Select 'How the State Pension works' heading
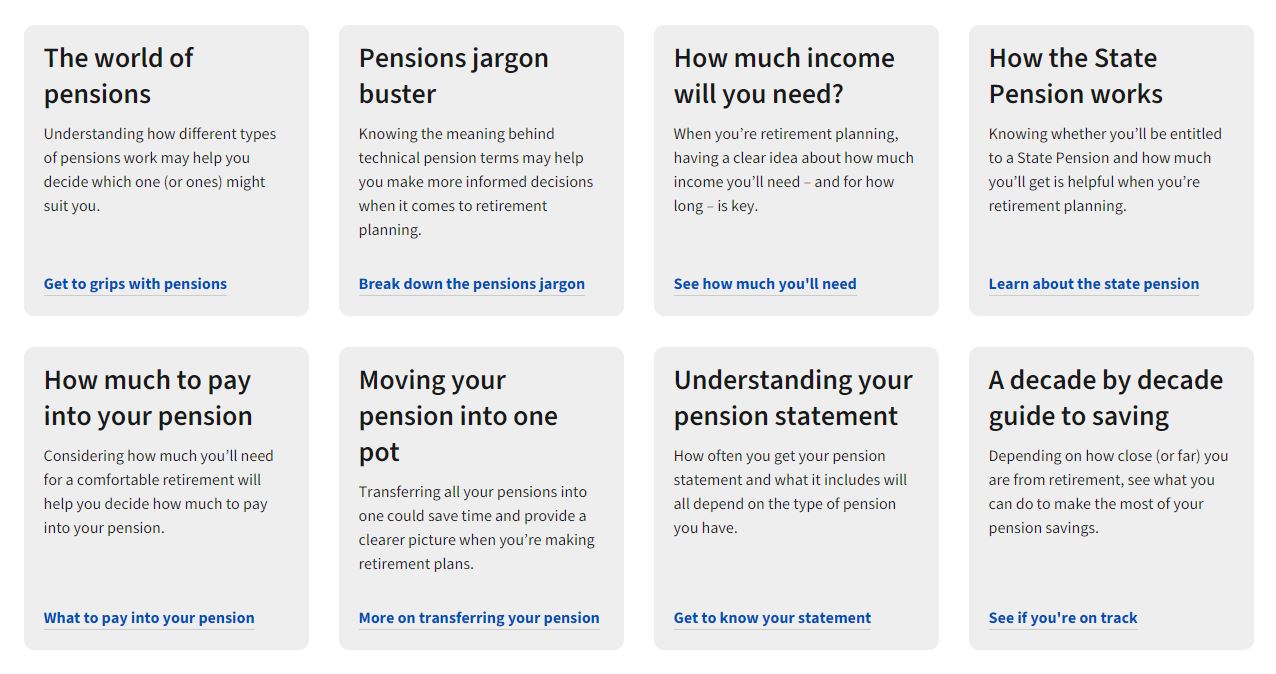Screen dimensions: 1276x674 [1075, 76]
